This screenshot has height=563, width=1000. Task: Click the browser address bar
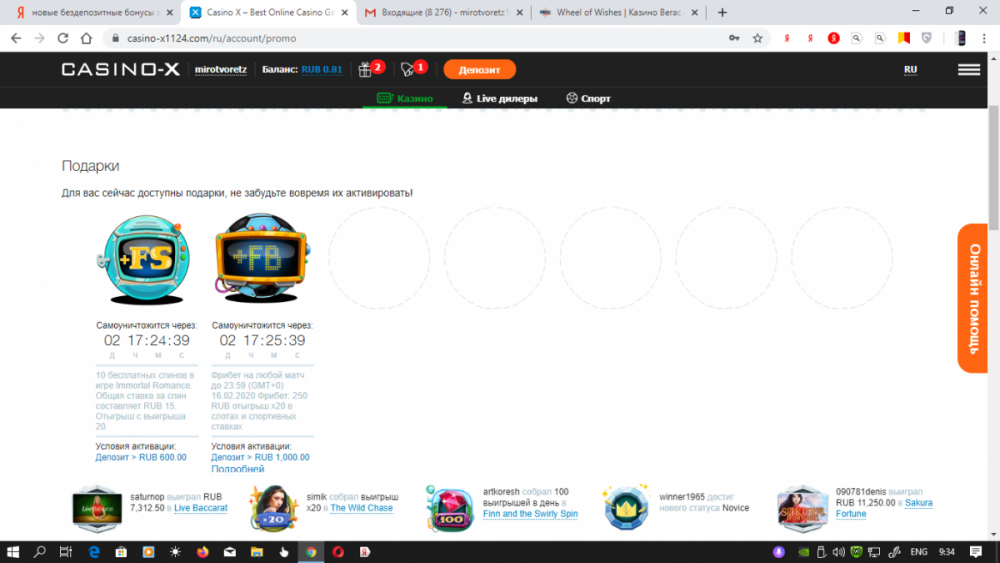coord(400,38)
